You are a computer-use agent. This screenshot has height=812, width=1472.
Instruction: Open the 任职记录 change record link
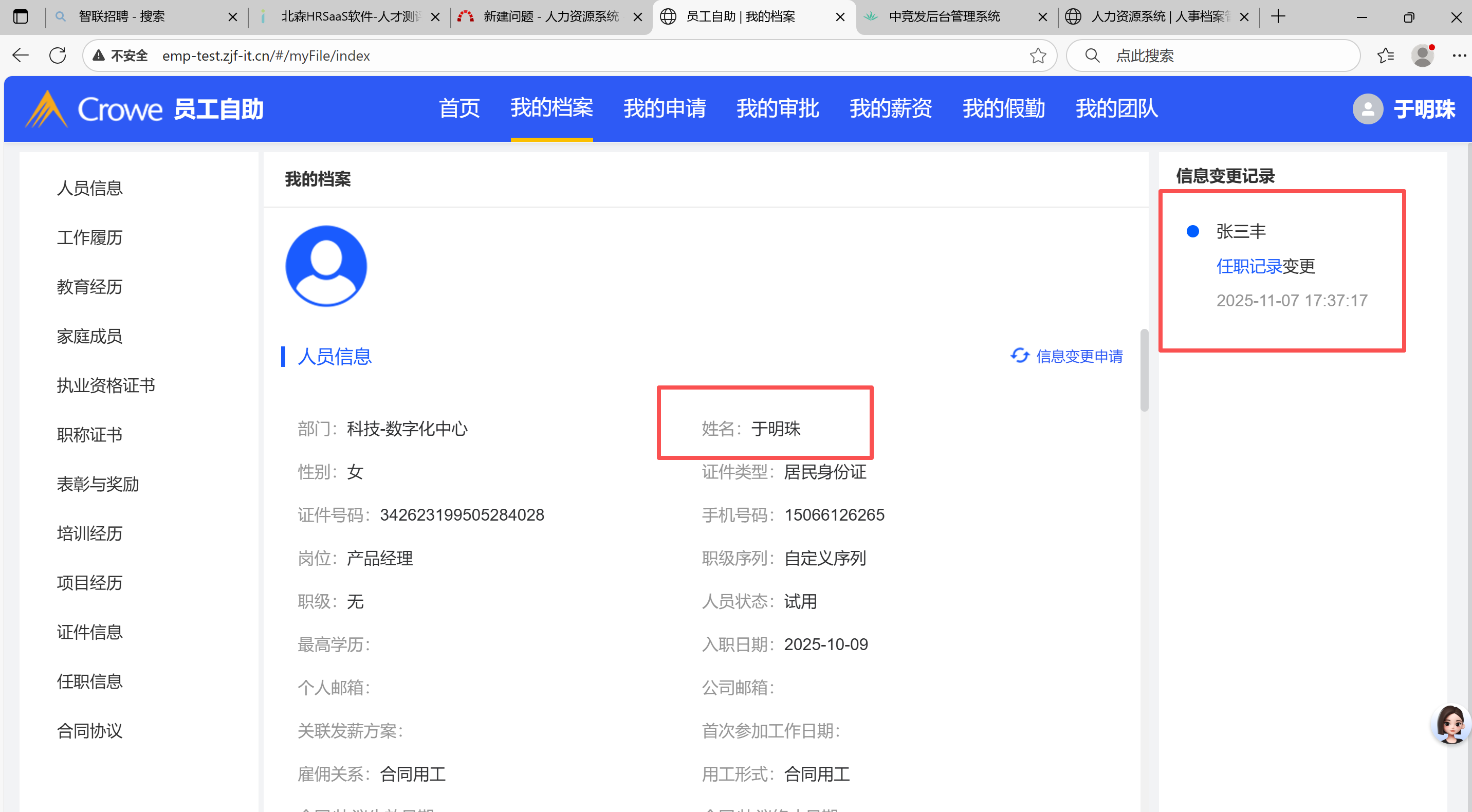point(1248,266)
